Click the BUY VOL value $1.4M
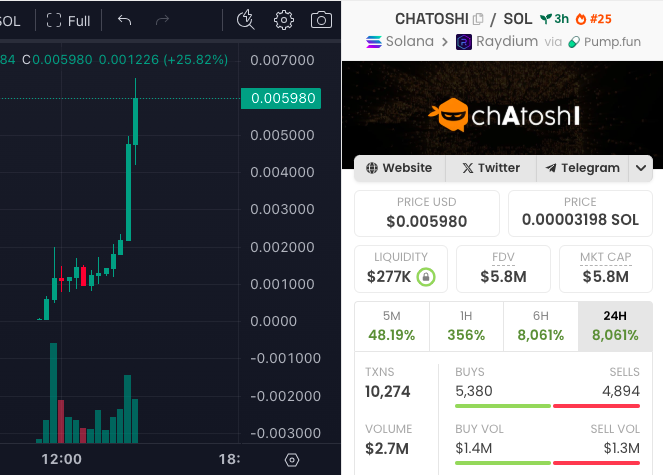 tap(474, 448)
